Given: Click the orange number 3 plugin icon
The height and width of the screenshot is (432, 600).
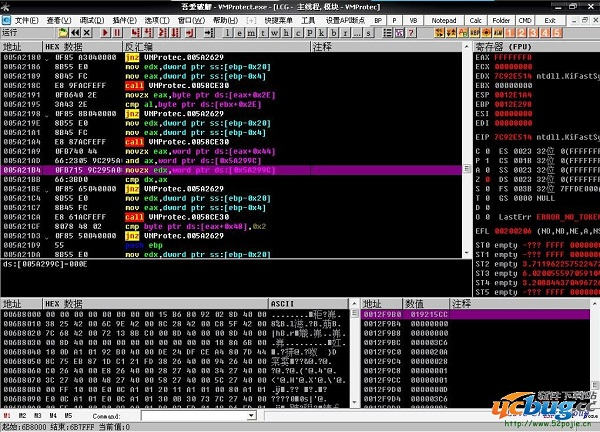Looking at the screenshot, I should click(x=533, y=33).
